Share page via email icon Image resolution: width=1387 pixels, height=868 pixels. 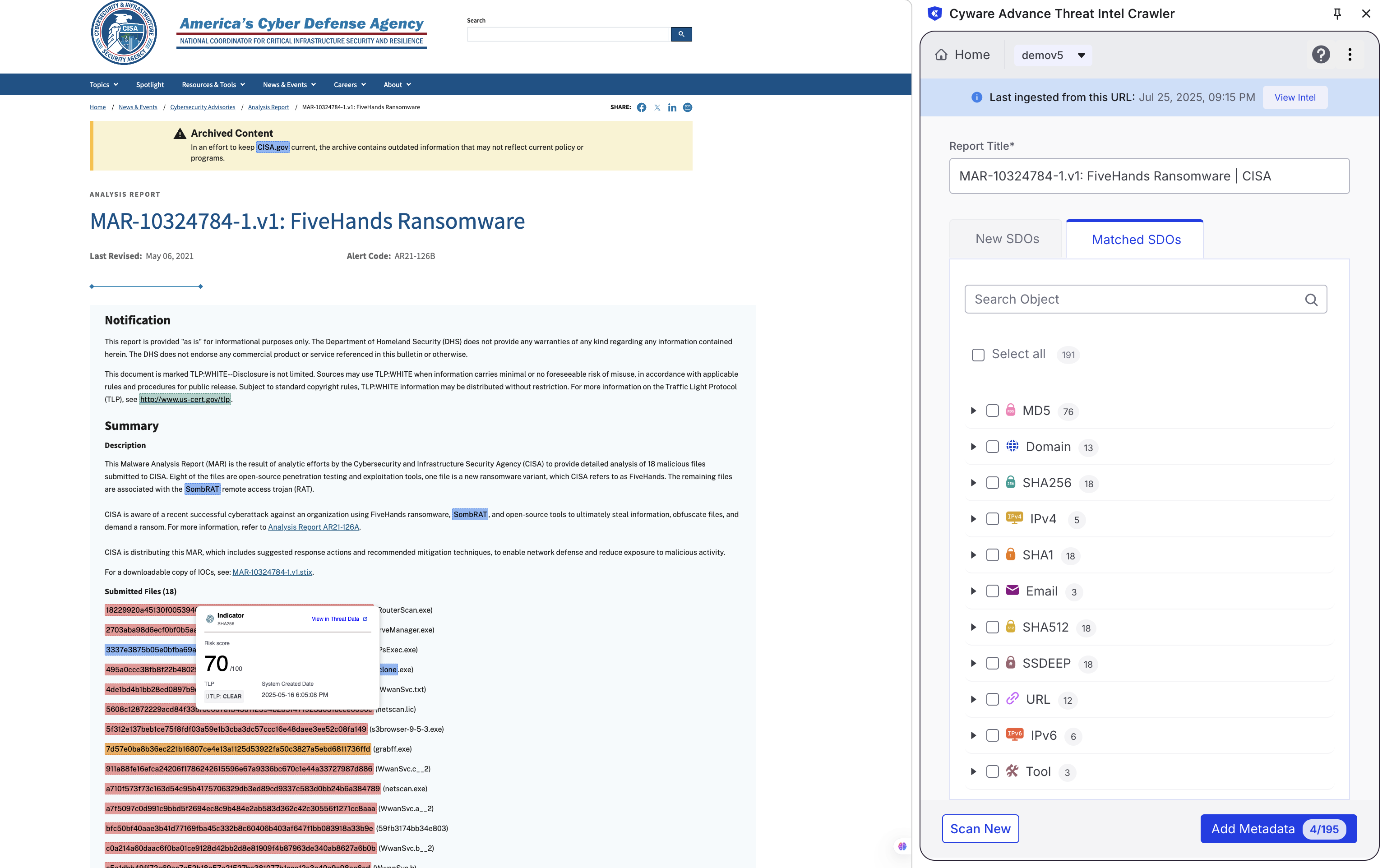pyautogui.click(x=687, y=107)
